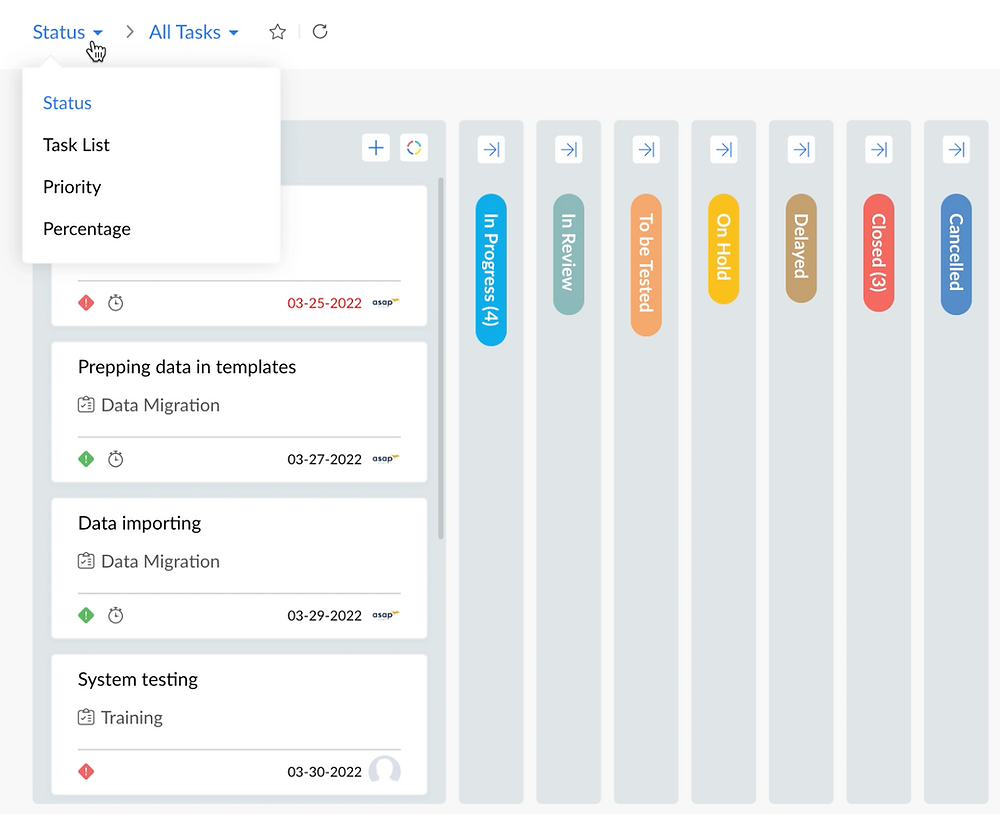Image resolution: width=1000 pixels, height=814 pixels.
Task: Expand the In Progress column arrow
Action: pyautogui.click(x=491, y=149)
